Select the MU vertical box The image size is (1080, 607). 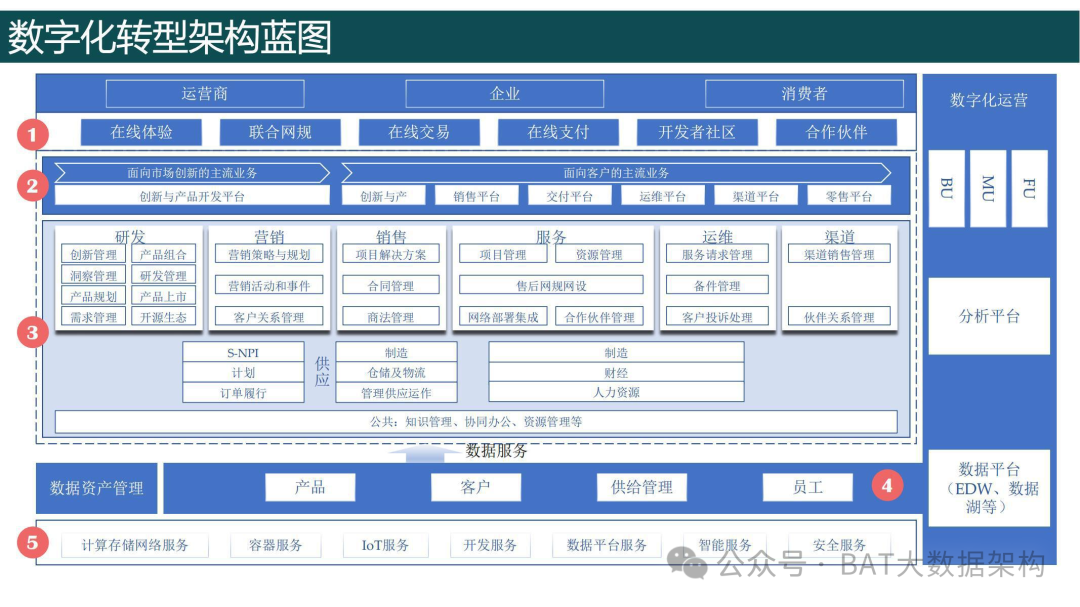[x=988, y=188]
